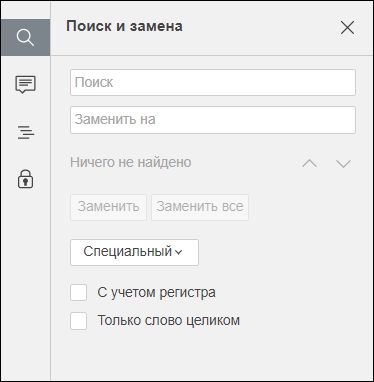Click the Заменить button
The width and height of the screenshot is (374, 382).
pyautogui.click(x=108, y=207)
